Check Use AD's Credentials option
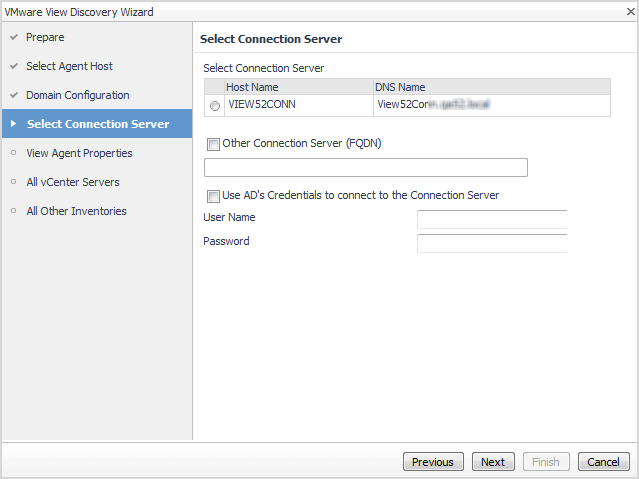The height and width of the screenshot is (479, 639). click(213, 196)
